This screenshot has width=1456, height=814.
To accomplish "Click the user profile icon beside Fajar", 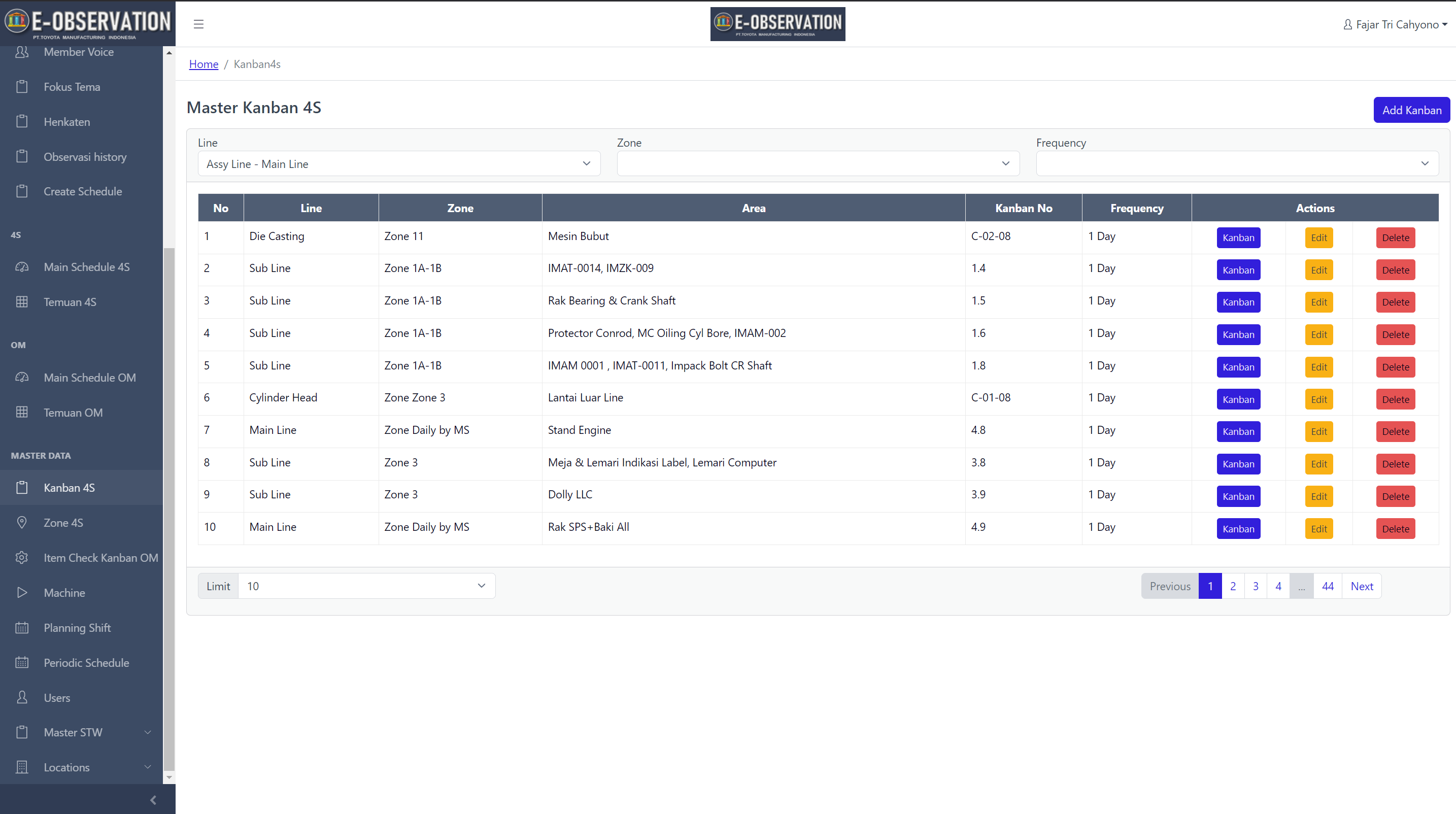I will (x=1348, y=24).
